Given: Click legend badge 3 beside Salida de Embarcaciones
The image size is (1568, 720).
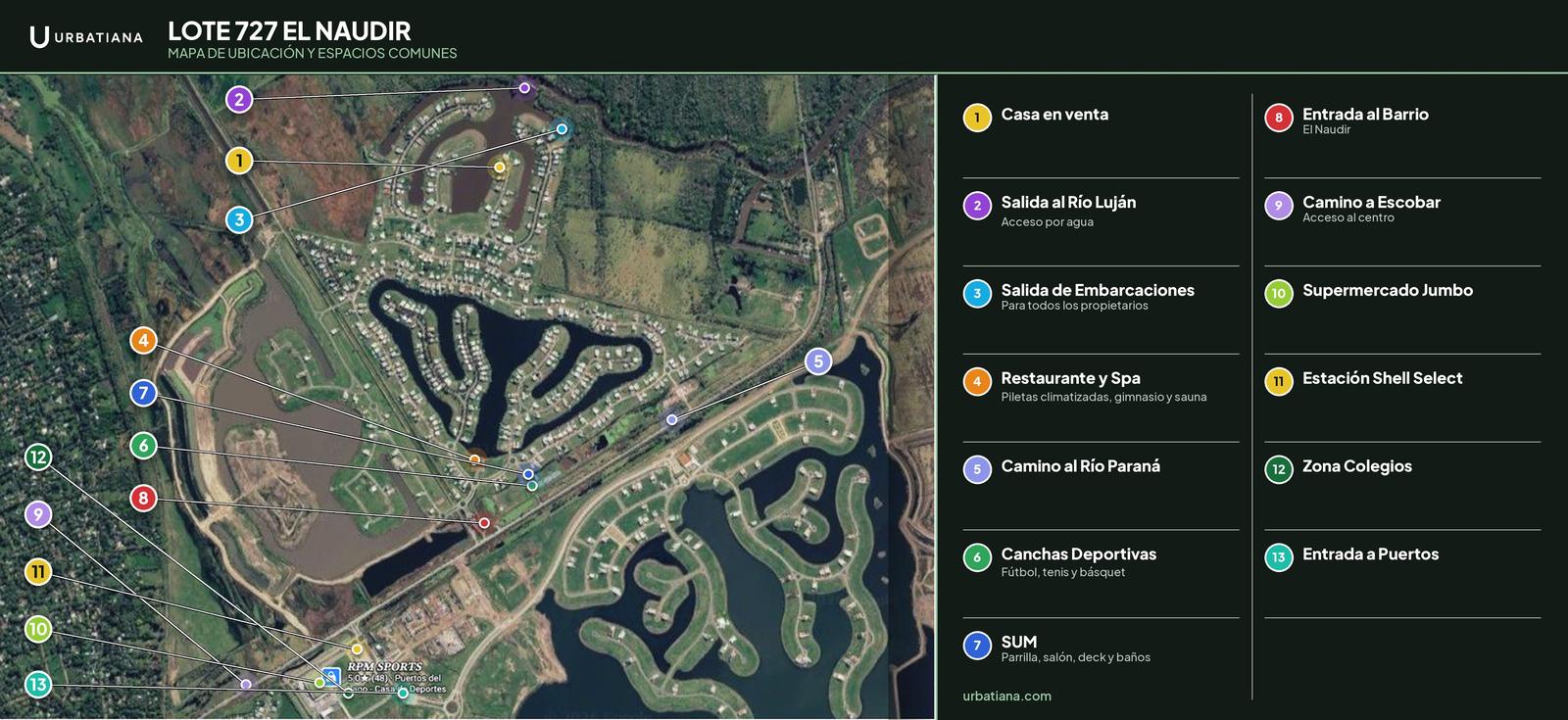Looking at the screenshot, I should click(x=977, y=293).
